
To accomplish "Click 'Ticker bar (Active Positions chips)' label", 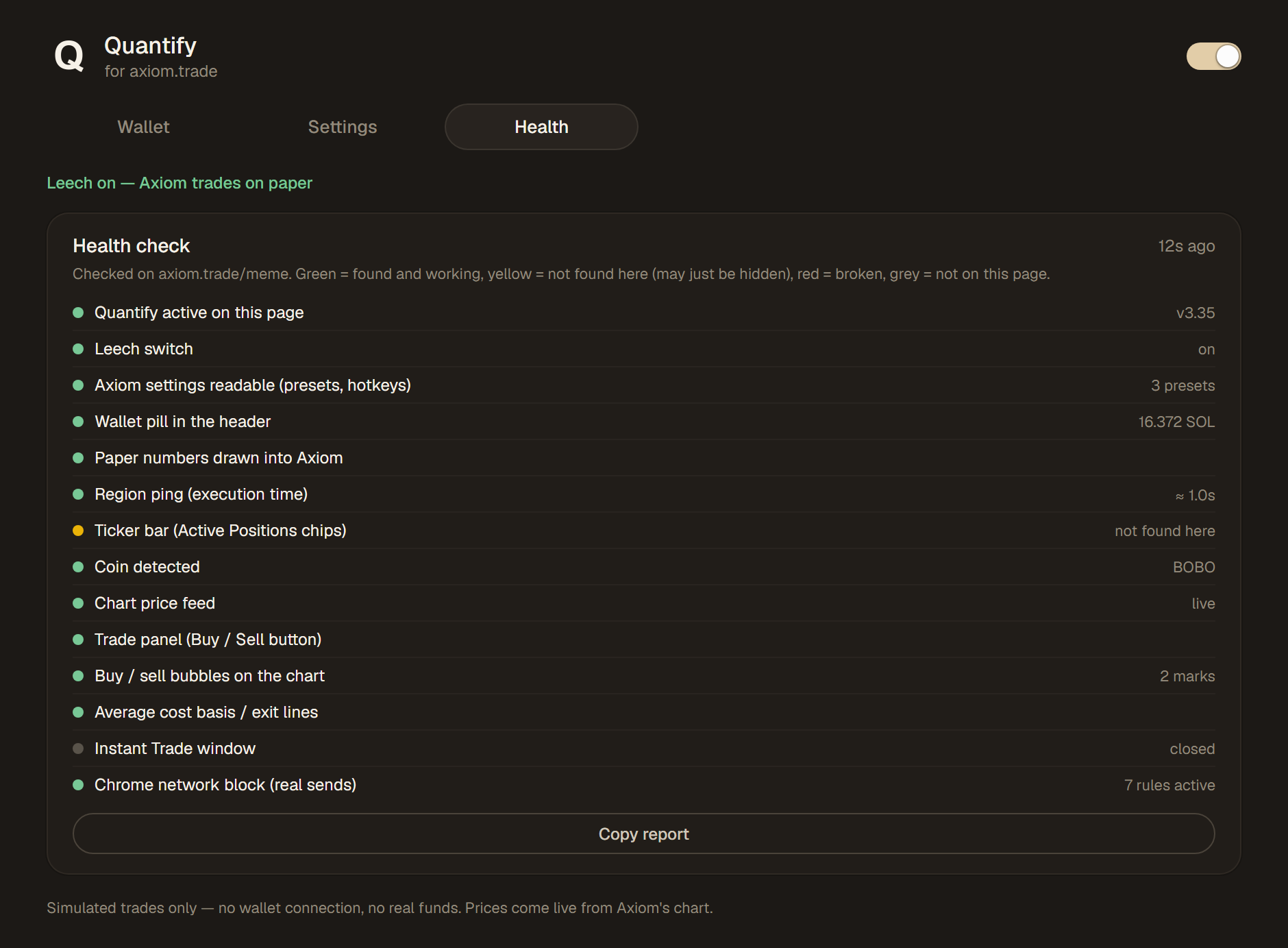I will pyautogui.click(x=221, y=531).
